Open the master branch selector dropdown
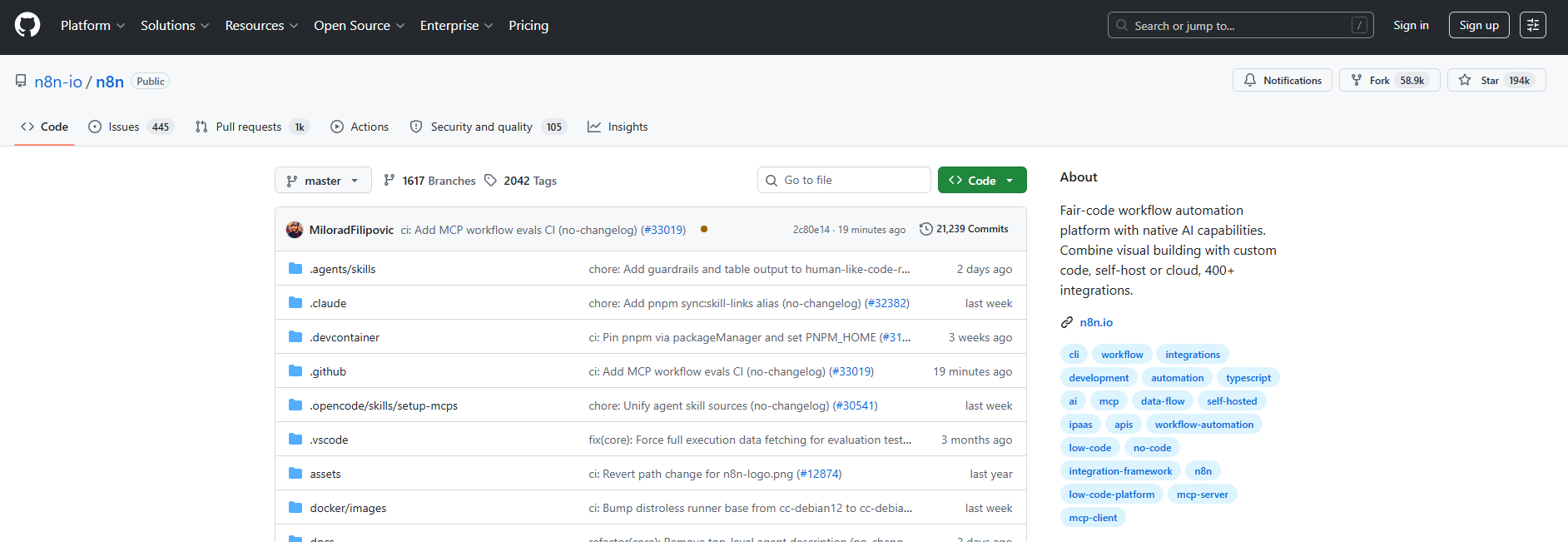The width and height of the screenshot is (1568, 542). point(323,181)
